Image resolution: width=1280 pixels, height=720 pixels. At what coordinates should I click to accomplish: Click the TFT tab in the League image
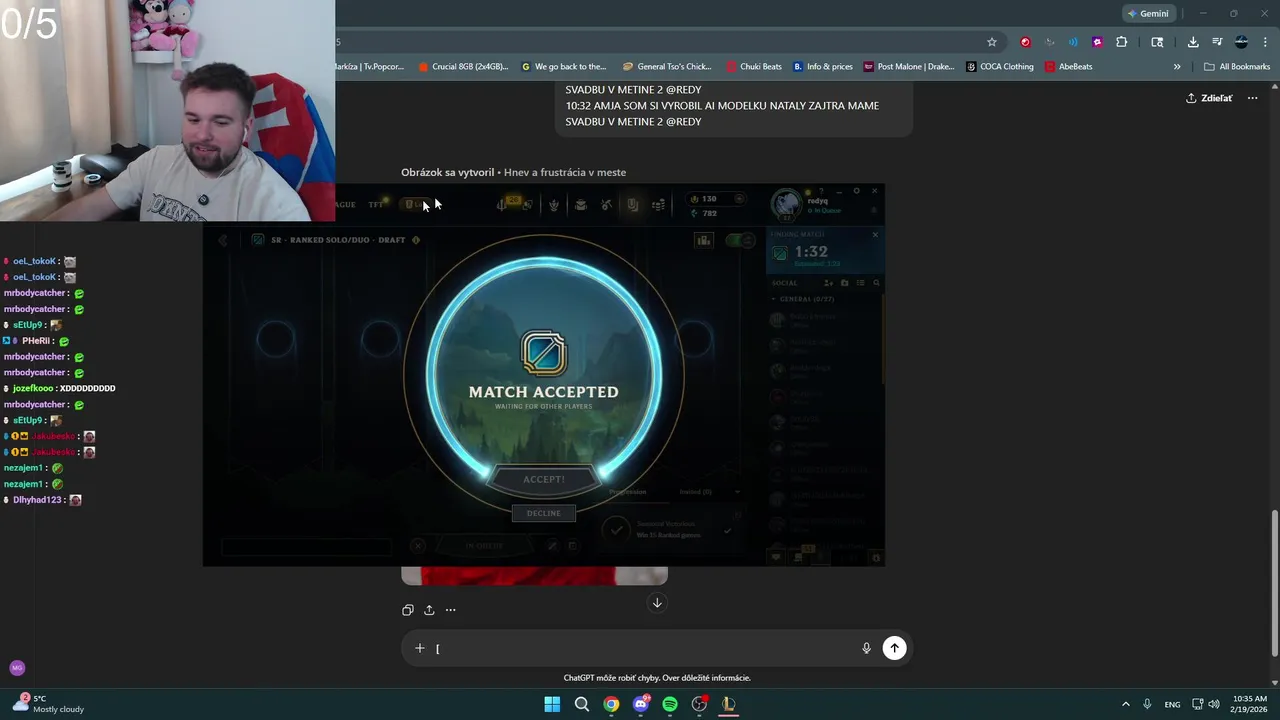click(376, 204)
